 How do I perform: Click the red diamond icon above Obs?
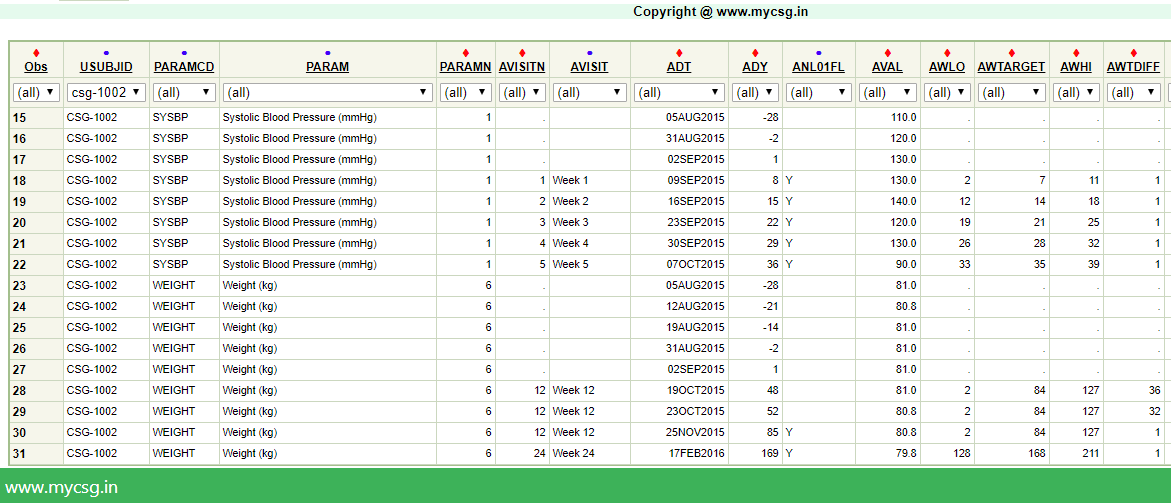coord(36,53)
